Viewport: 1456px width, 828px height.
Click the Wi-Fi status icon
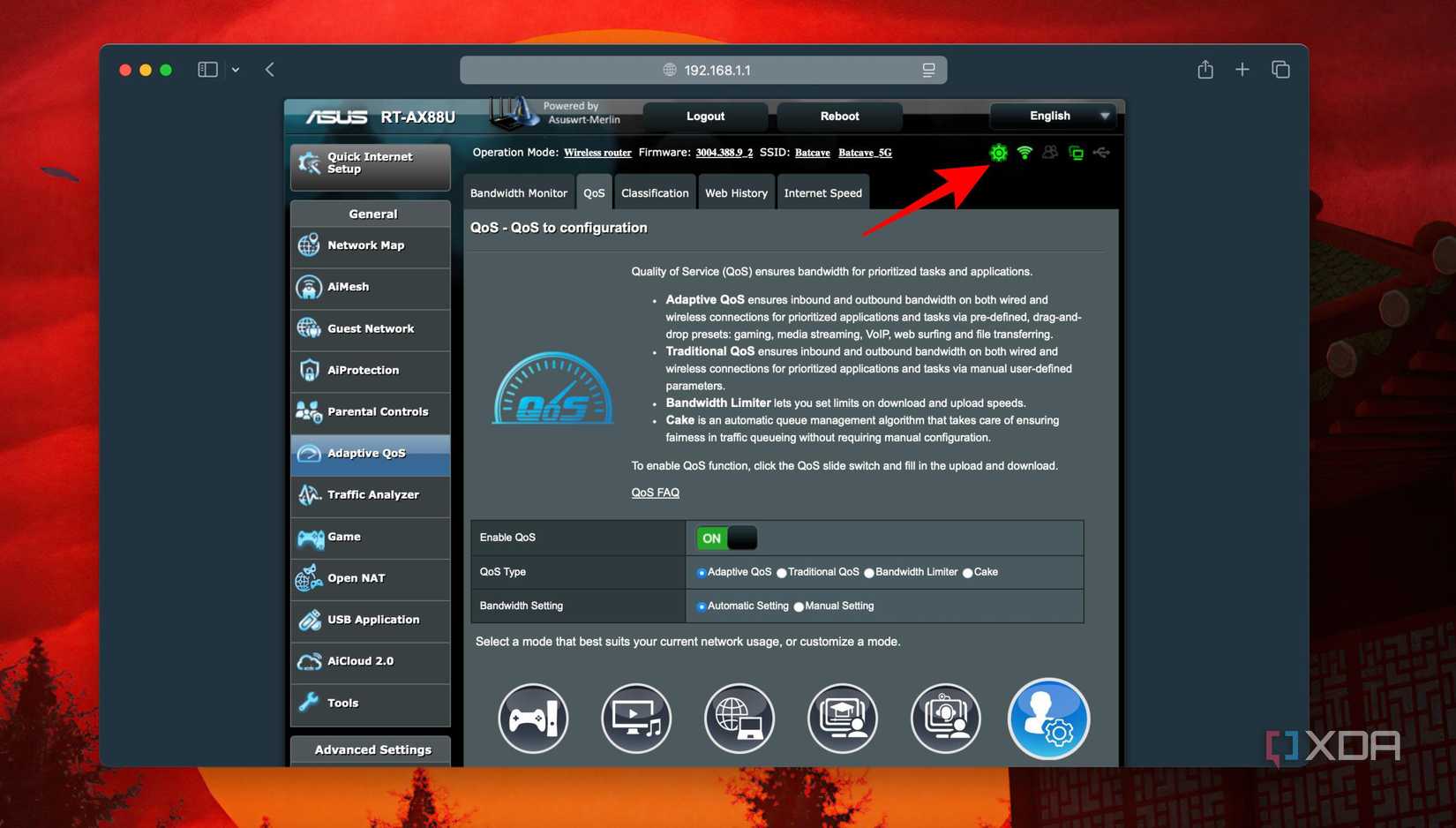[x=1024, y=152]
